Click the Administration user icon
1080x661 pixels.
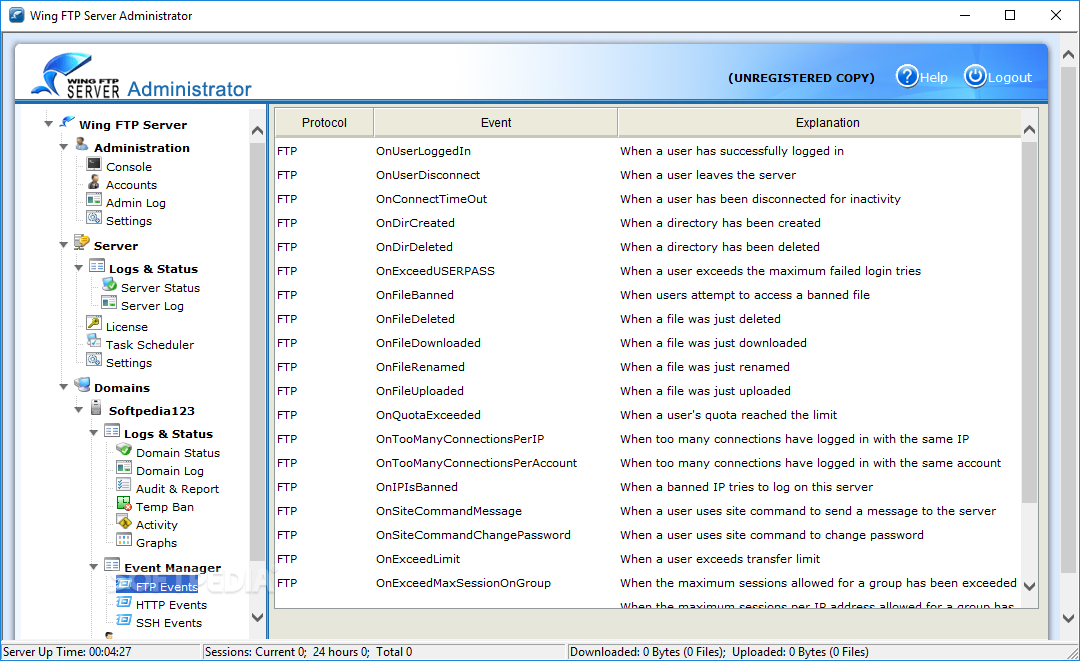pos(82,144)
